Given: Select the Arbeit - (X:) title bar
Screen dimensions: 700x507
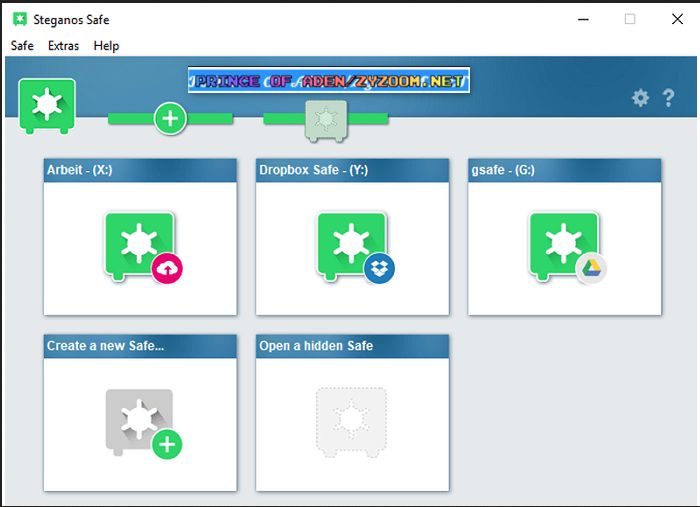Looking at the screenshot, I should tap(140, 170).
